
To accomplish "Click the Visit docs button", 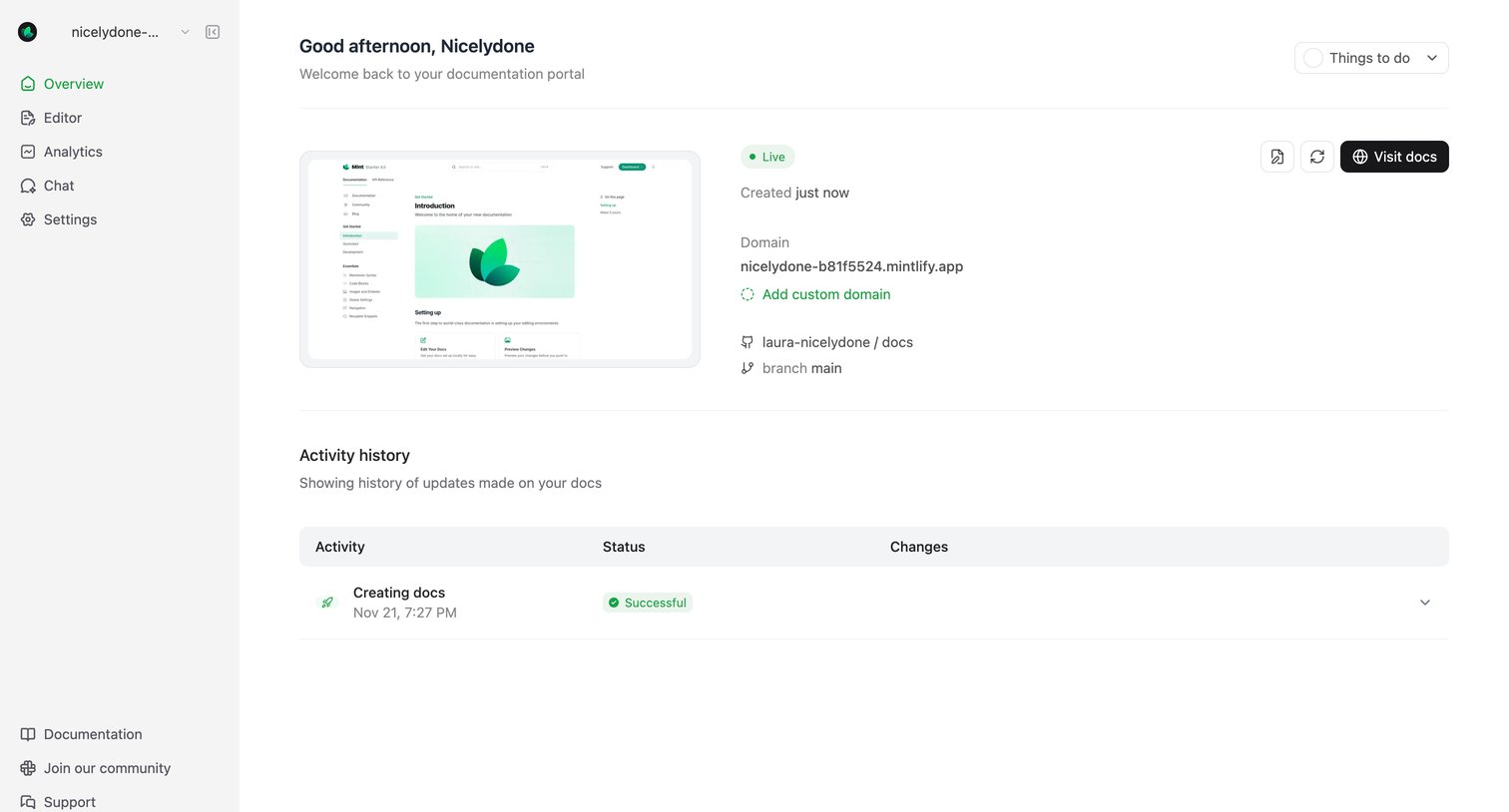I will [x=1394, y=157].
